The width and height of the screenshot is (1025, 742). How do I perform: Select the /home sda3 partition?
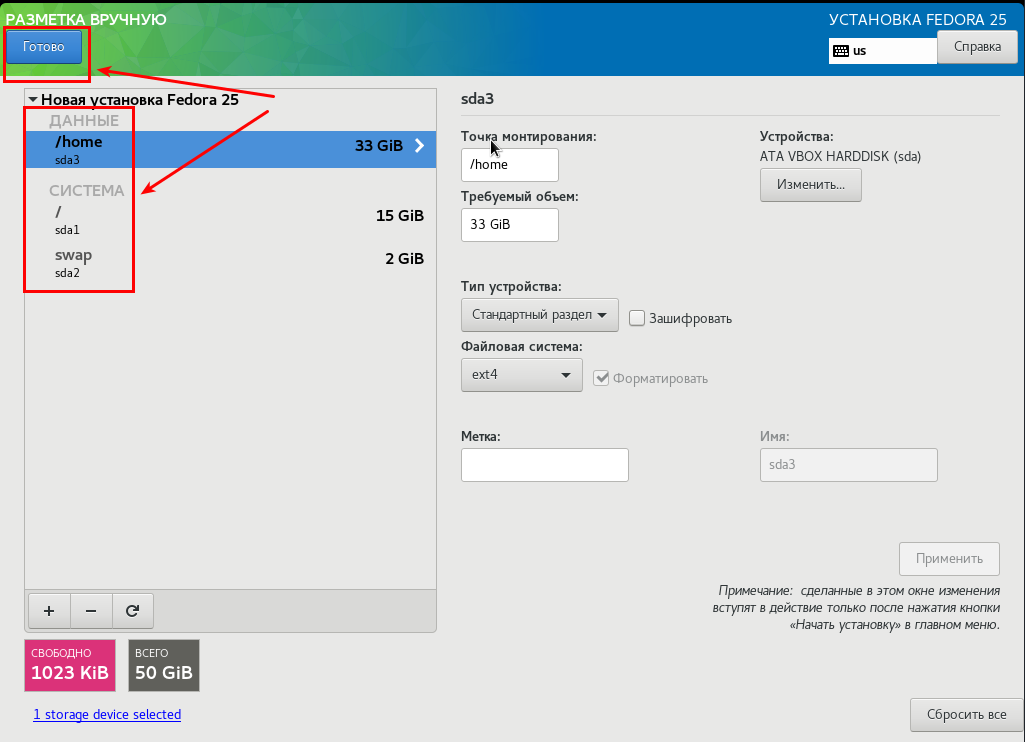click(230, 149)
